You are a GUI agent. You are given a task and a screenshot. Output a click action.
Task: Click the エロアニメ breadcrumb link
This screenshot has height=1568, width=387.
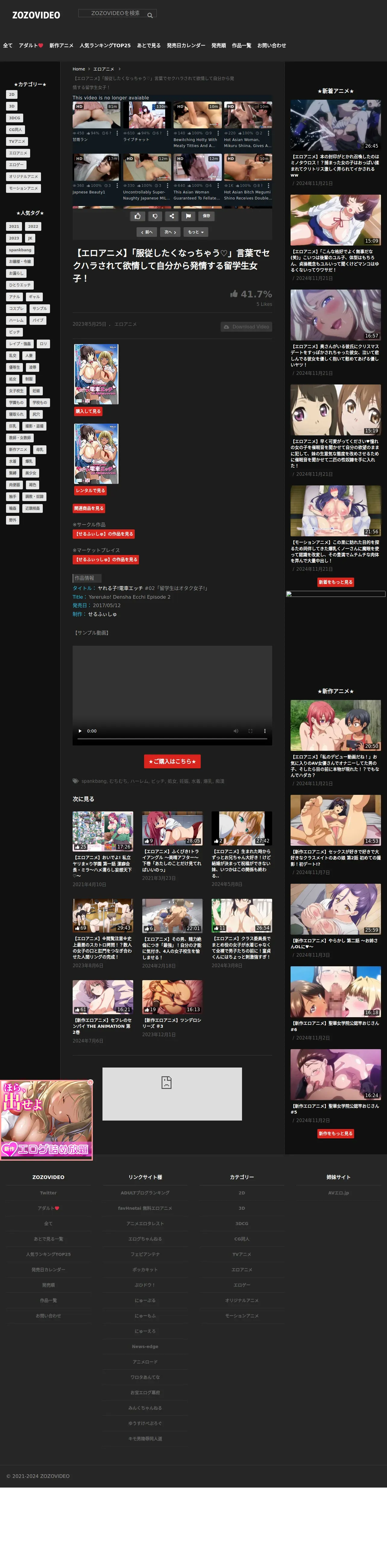coord(103,69)
